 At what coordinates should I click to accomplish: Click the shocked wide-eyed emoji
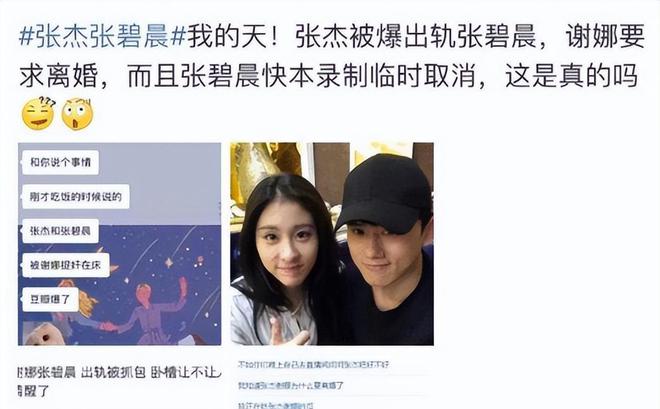(x=77, y=114)
